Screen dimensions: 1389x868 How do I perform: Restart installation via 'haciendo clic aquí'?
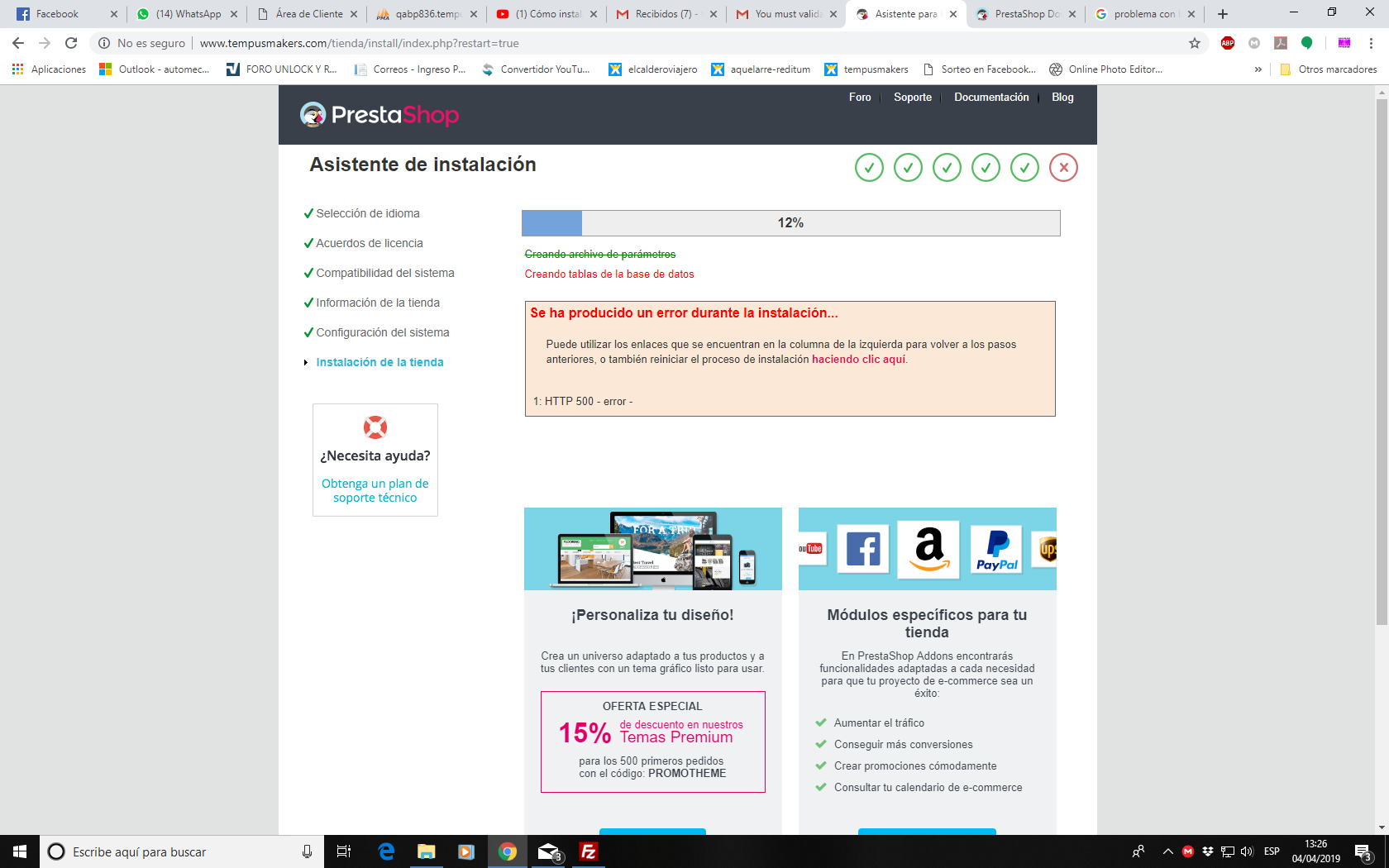[858, 360]
